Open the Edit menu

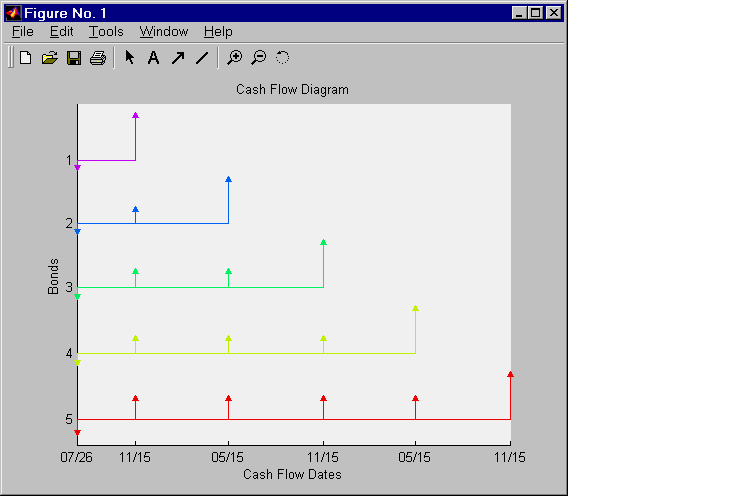pyautogui.click(x=61, y=32)
